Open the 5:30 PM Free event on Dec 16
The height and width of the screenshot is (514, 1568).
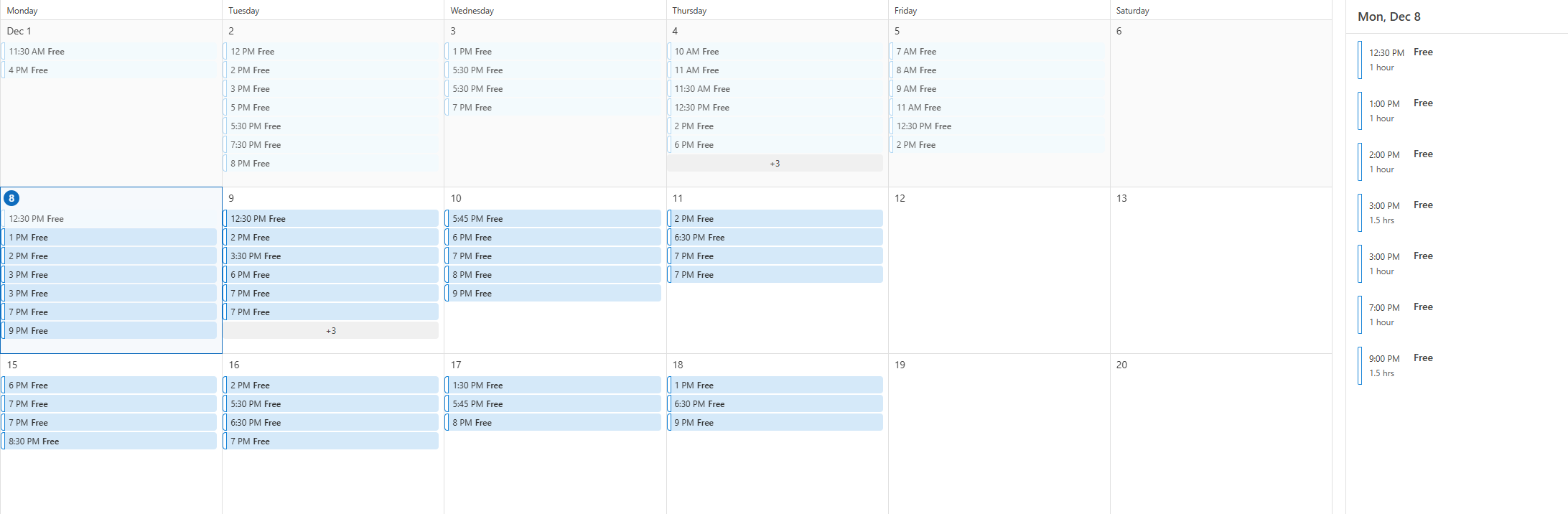(x=331, y=404)
